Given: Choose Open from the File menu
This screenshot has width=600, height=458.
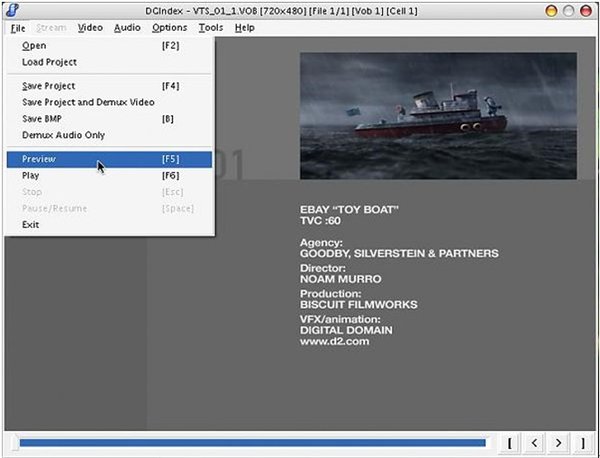Looking at the screenshot, I should click(x=109, y=46).
